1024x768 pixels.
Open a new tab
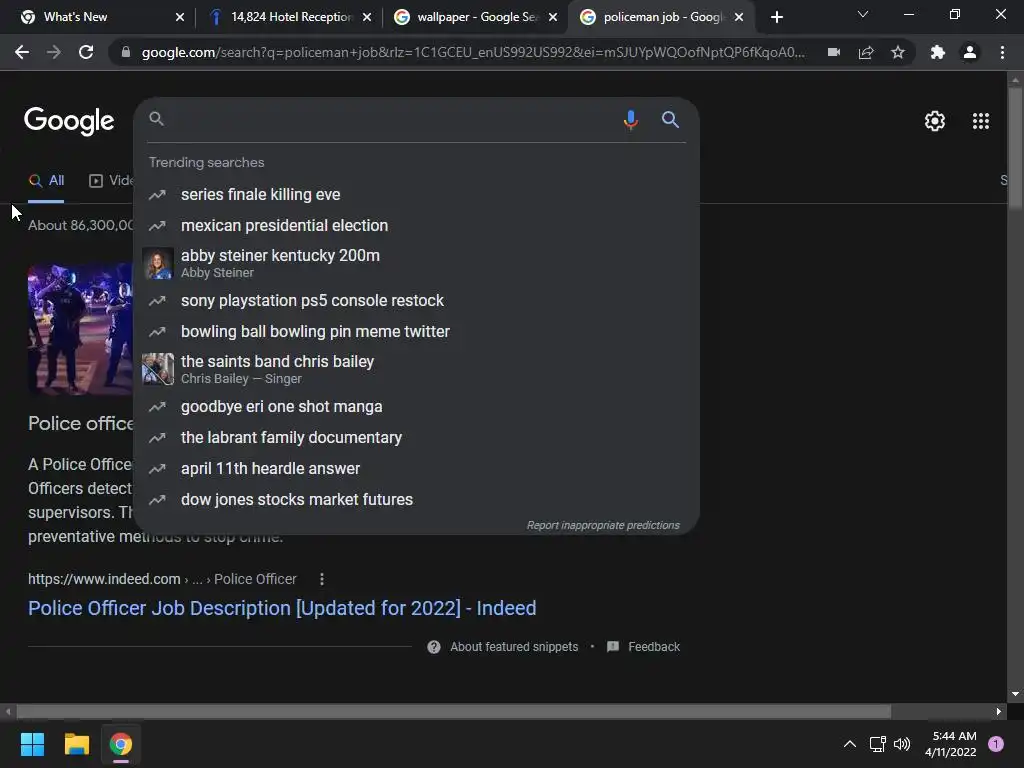tap(776, 17)
